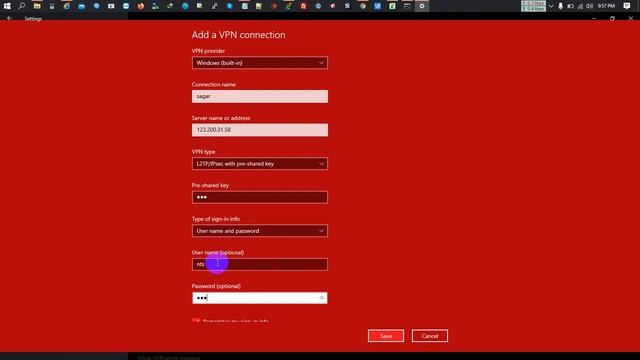Show hidden system tray icons
The height and width of the screenshot is (360, 640).
[551, 6]
